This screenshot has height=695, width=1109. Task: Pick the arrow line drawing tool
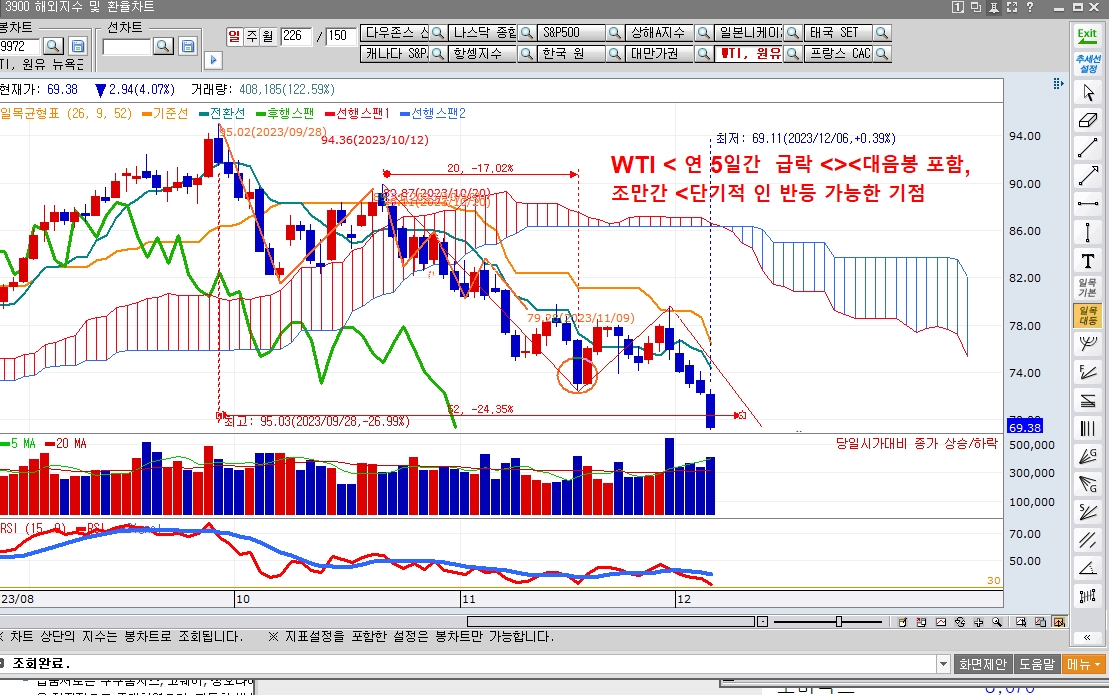(1087, 177)
